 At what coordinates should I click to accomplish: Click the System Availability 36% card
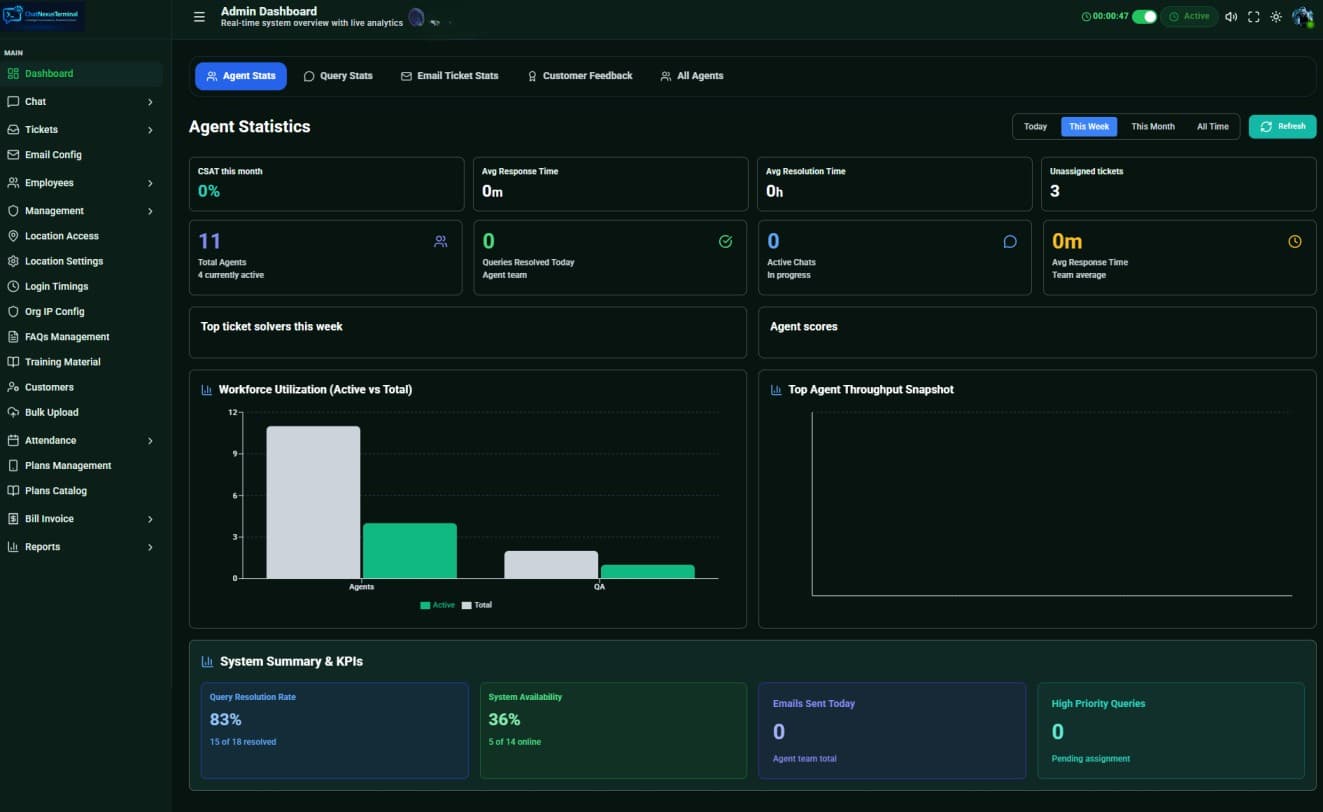coord(614,731)
